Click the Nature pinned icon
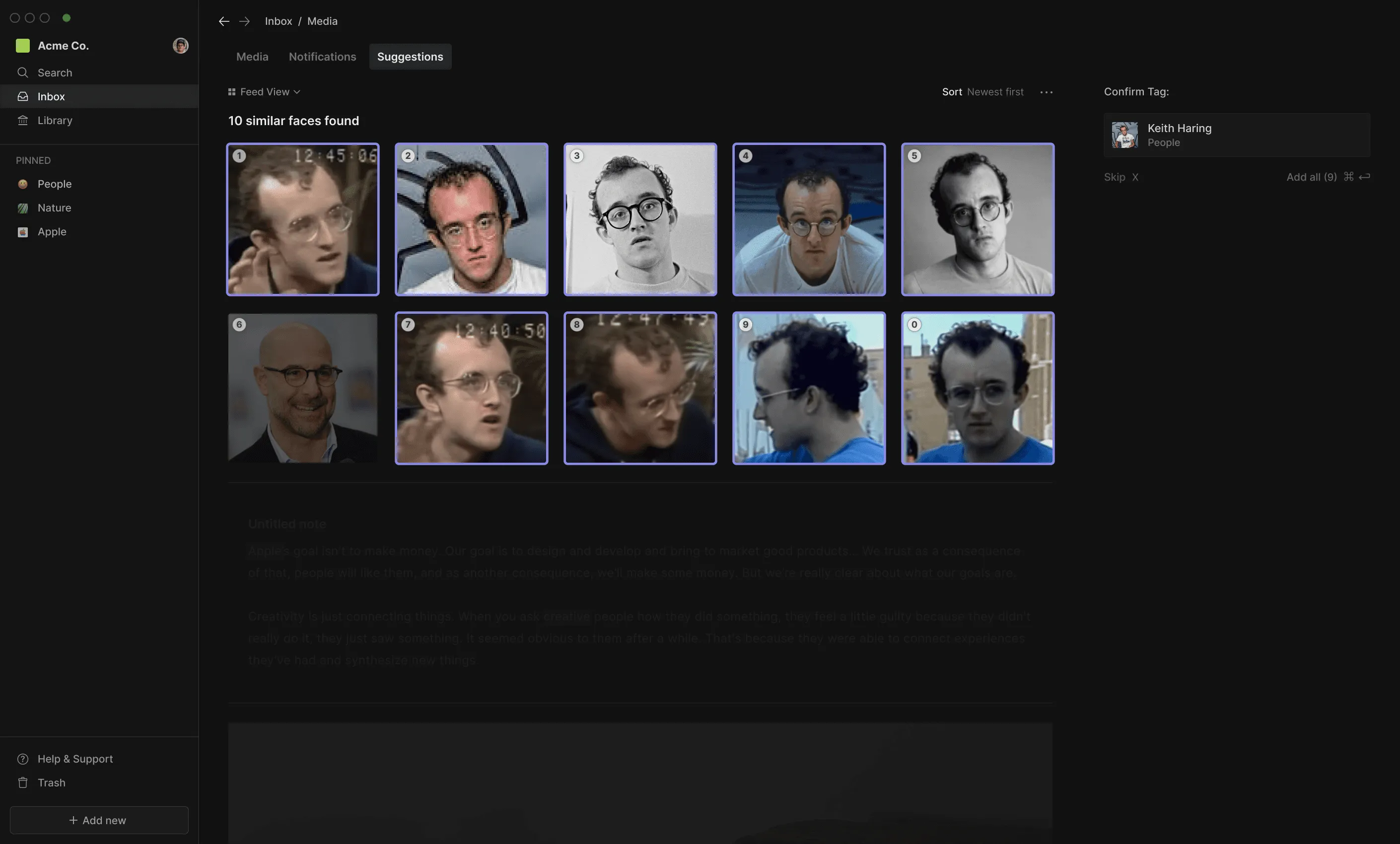Viewport: 1400px width, 844px height. (x=23, y=208)
